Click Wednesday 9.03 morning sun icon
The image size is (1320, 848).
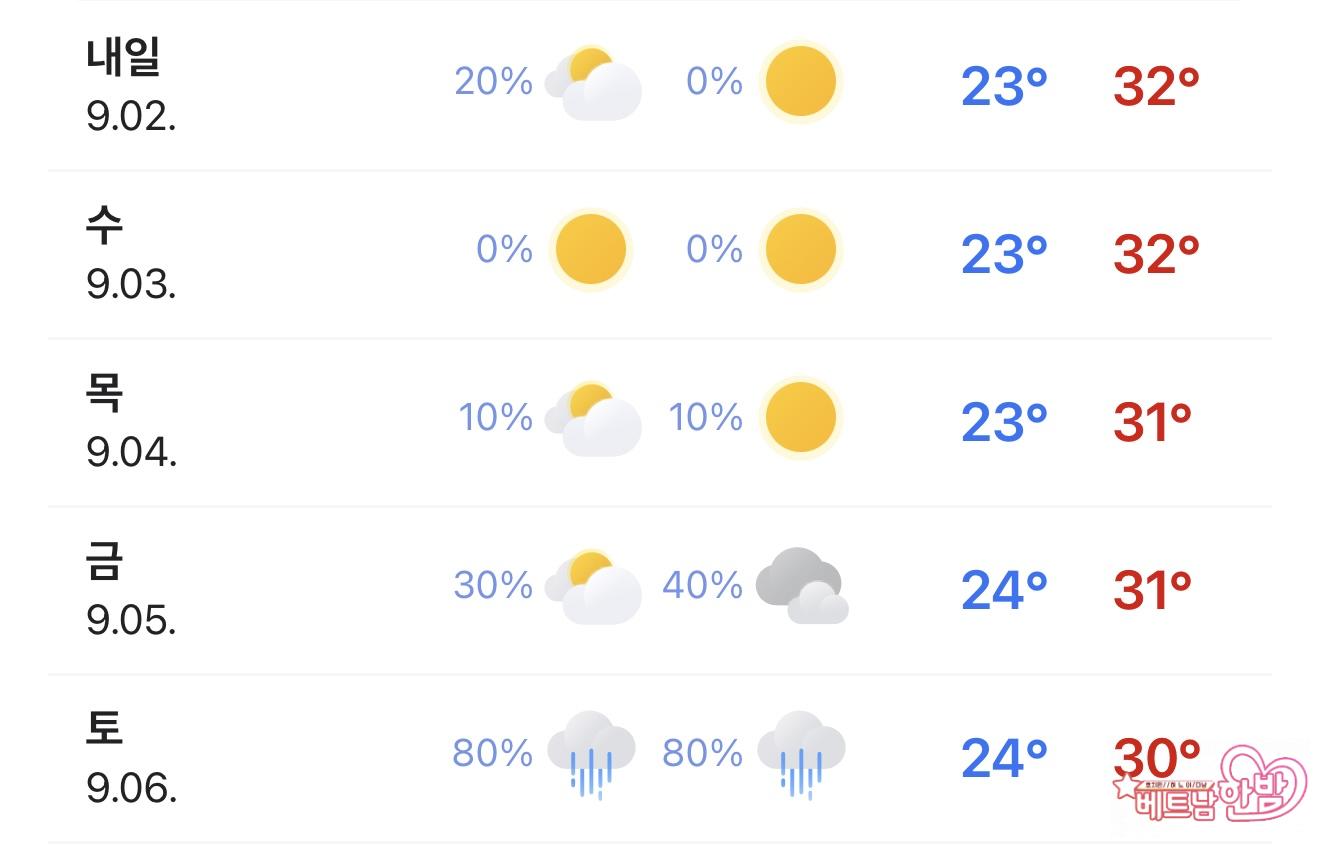pyautogui.click(x=591, y=250)
